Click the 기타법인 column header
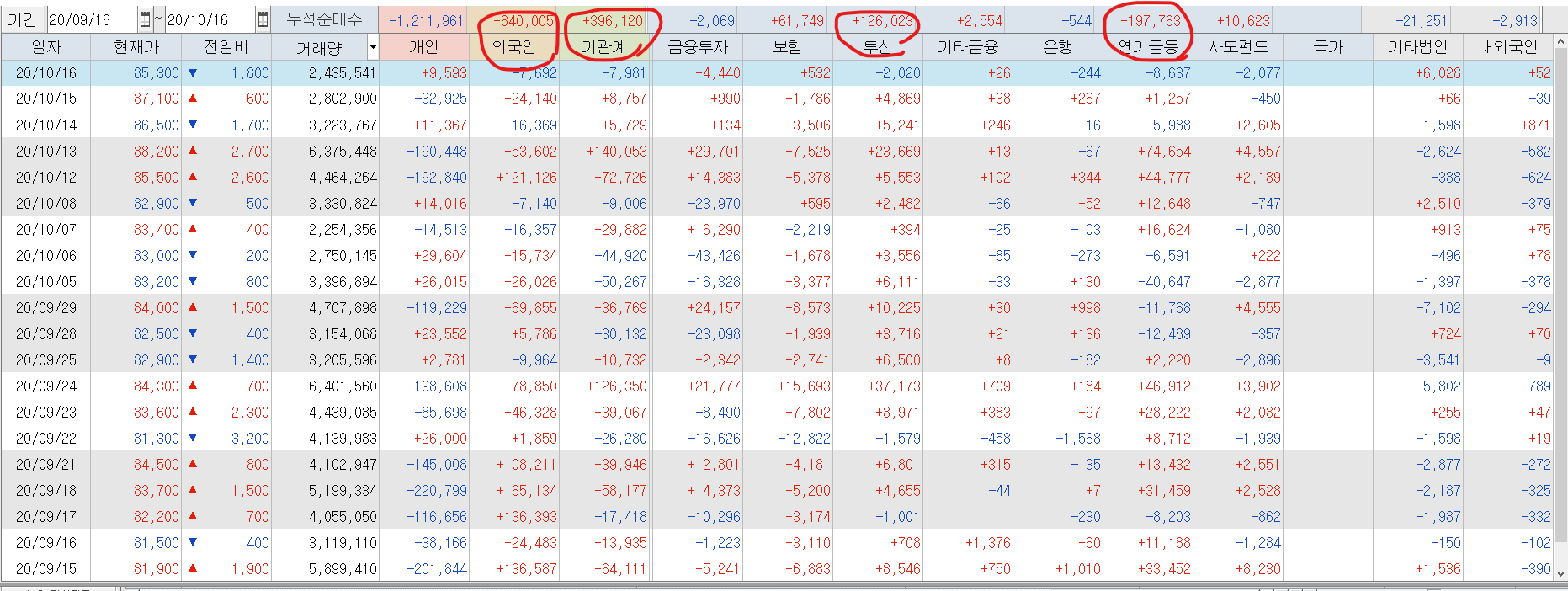1568x591 pixels. pyautogui.click(x=1417, y=47)
